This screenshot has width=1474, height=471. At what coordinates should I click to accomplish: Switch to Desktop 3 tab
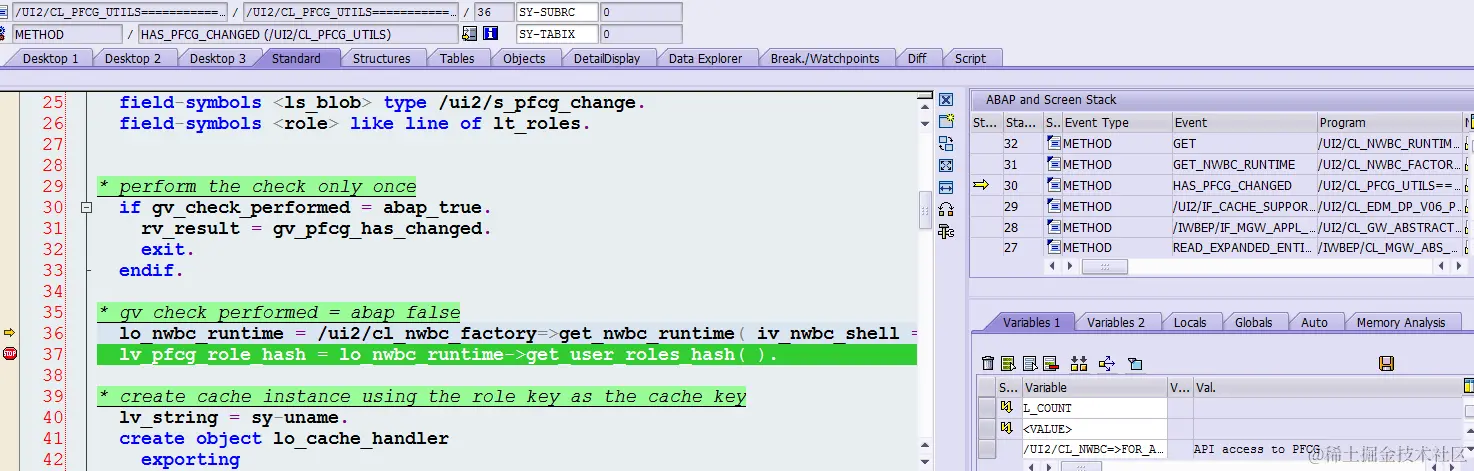tap(217, 58)
